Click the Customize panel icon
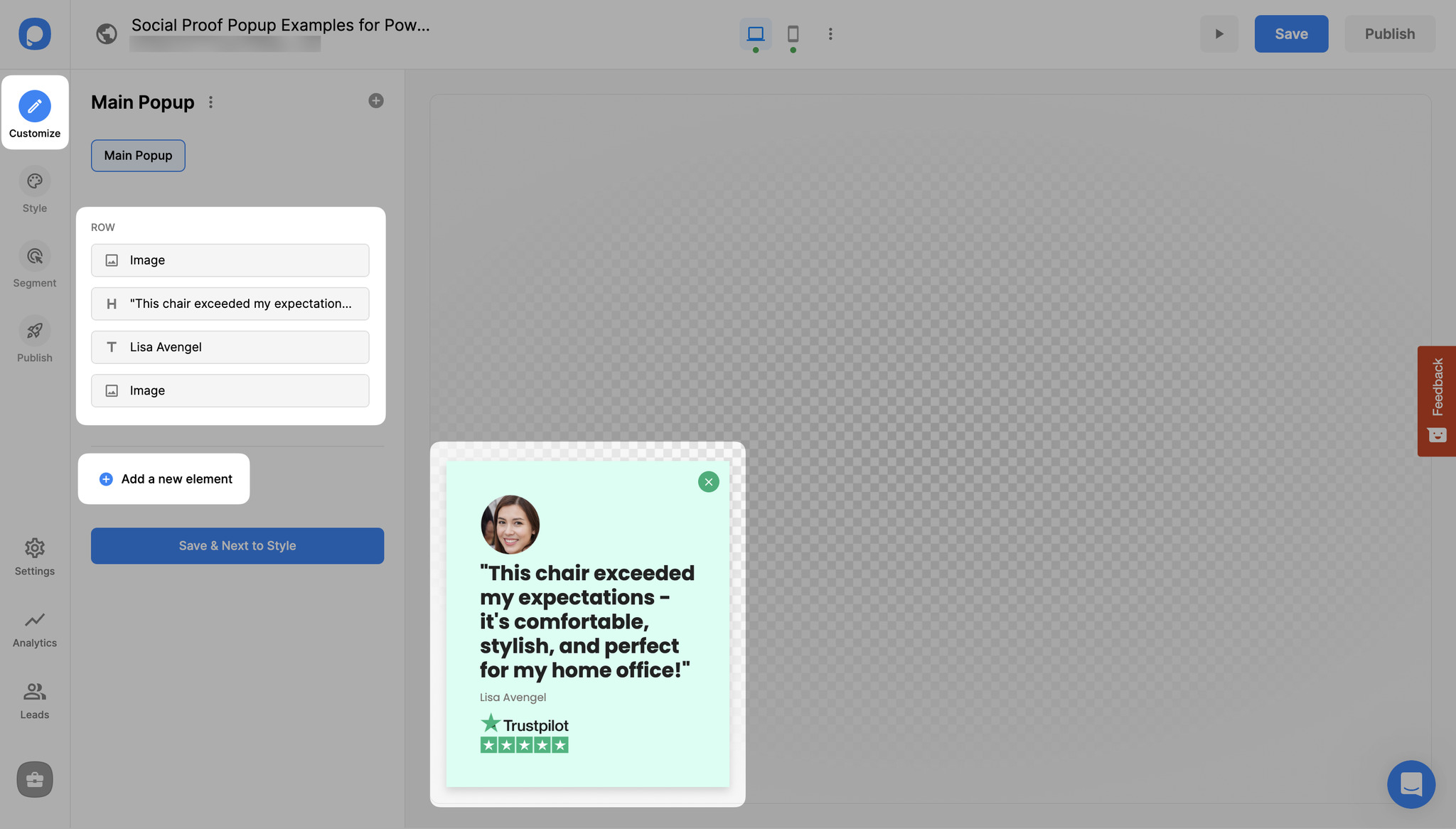 pos(34,105)
